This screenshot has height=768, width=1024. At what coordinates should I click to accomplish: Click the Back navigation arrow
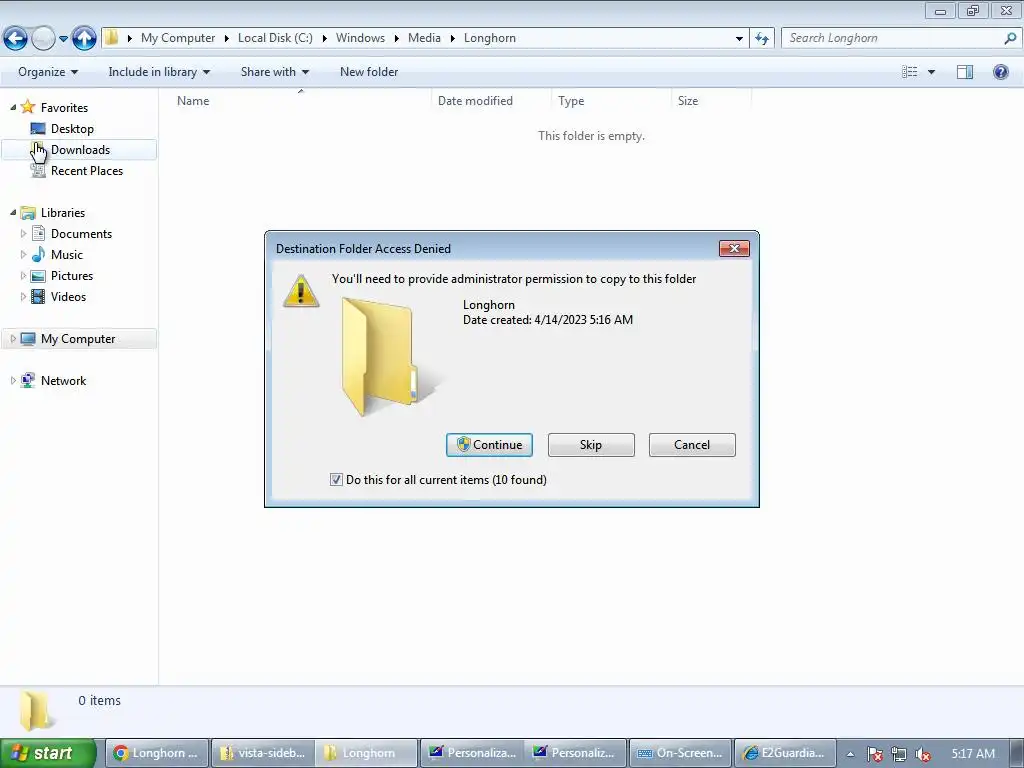click(x=16, y=39)
